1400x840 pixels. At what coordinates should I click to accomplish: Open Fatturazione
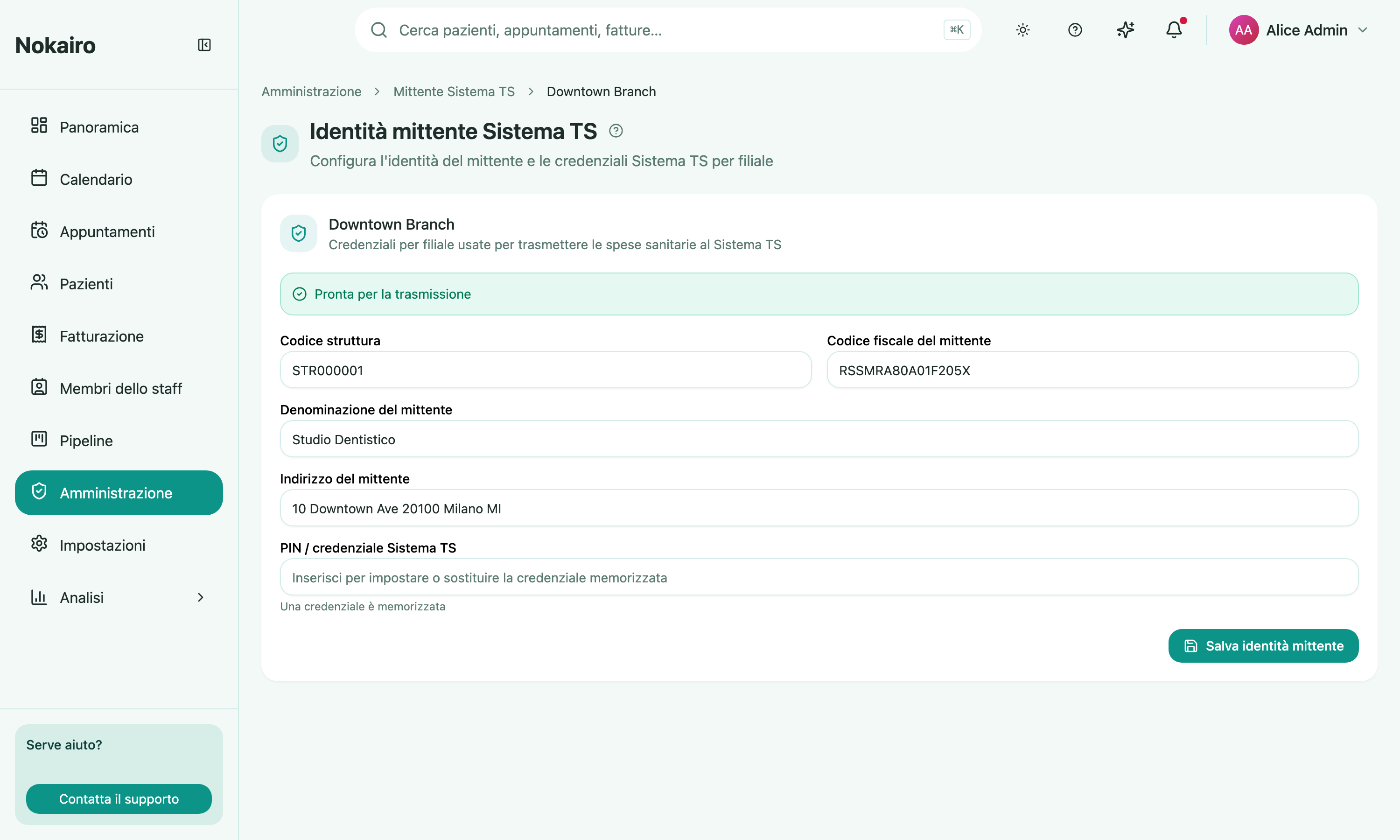119,336
